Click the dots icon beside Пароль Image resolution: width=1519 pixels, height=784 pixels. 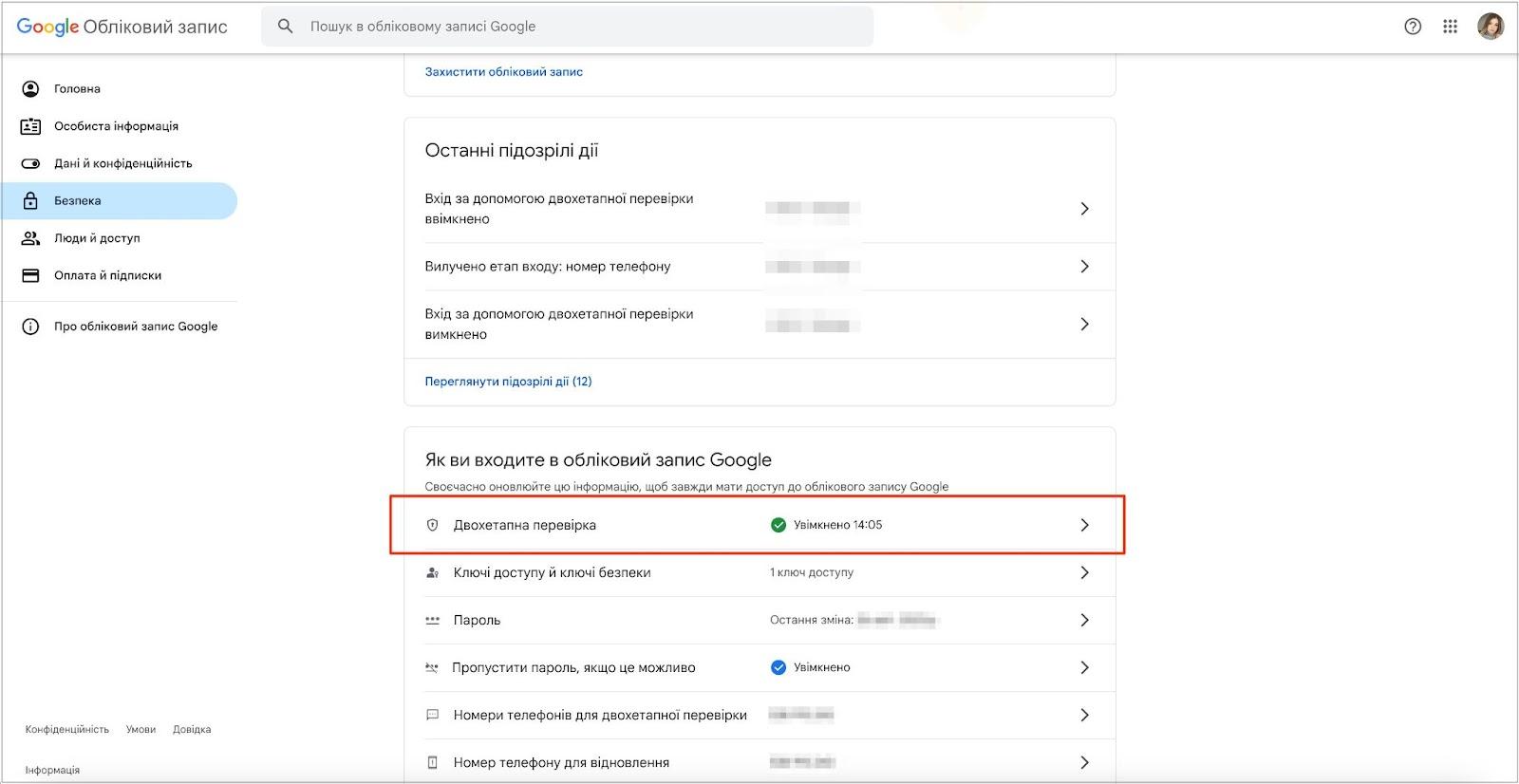pyautogui.click(x=433, y=620)
